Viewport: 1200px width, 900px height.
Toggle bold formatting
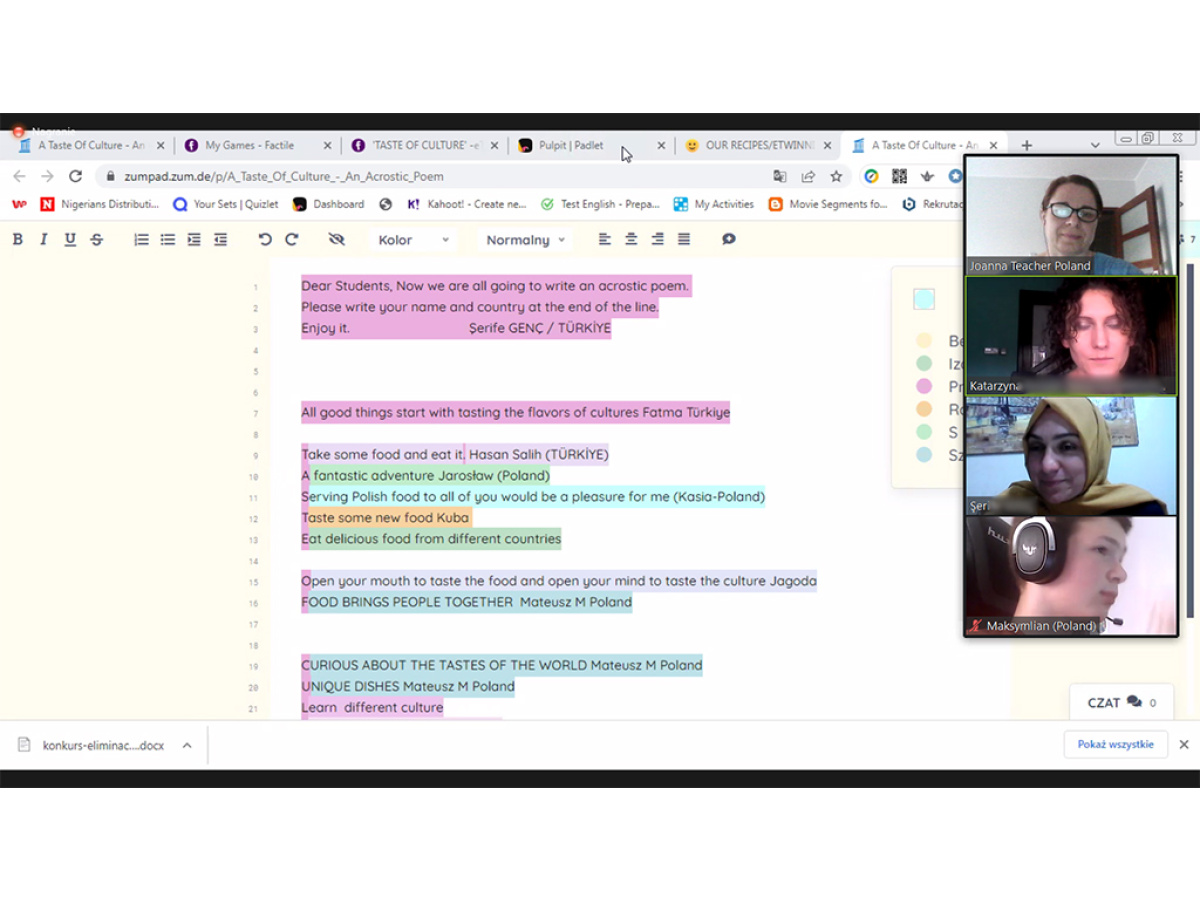point(17,239)
